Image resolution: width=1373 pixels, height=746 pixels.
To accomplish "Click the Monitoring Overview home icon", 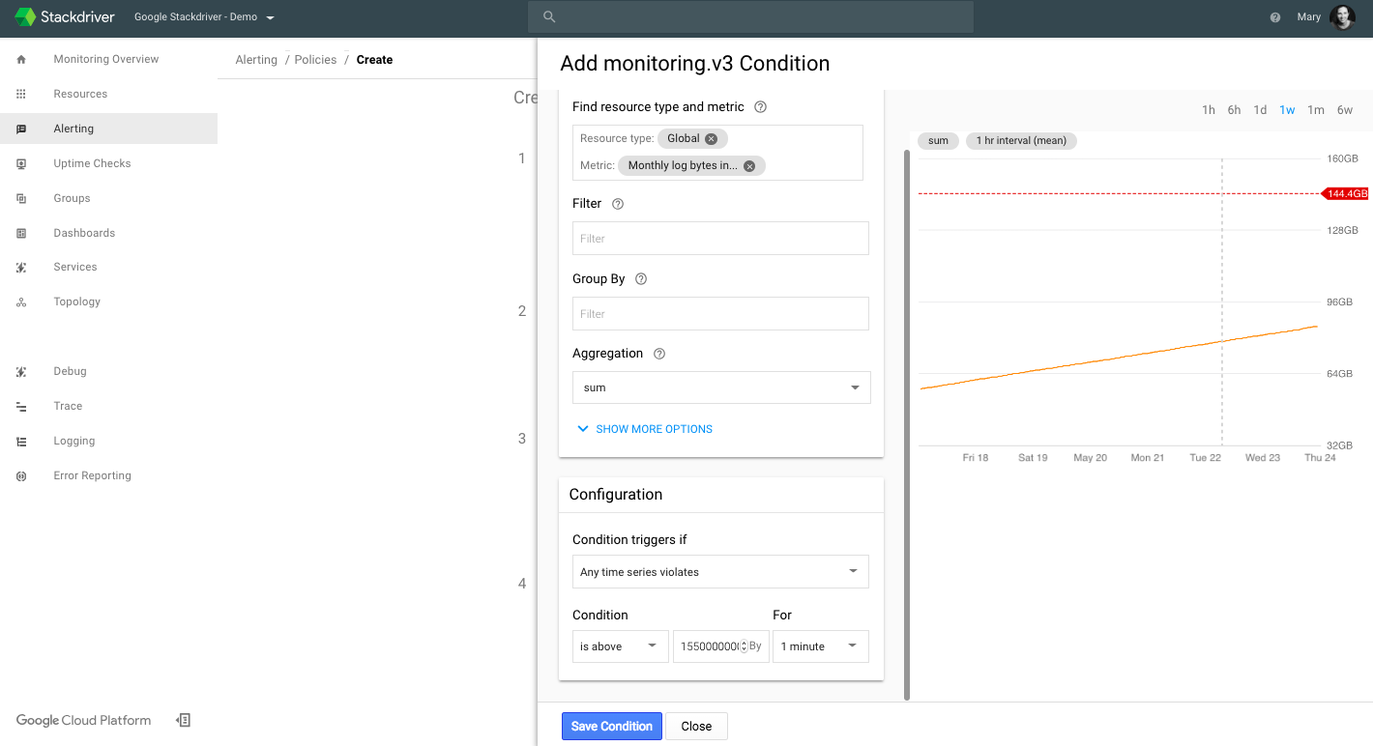I will [x=21, y=59].
